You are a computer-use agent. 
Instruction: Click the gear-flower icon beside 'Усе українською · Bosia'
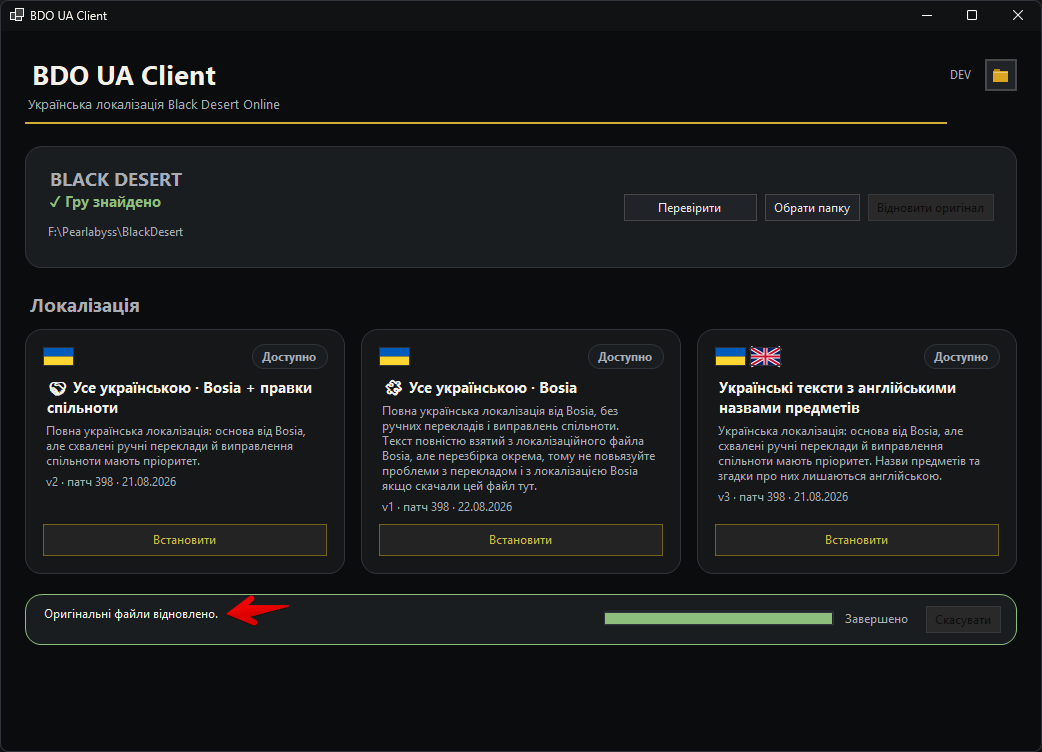click(393, 388)
